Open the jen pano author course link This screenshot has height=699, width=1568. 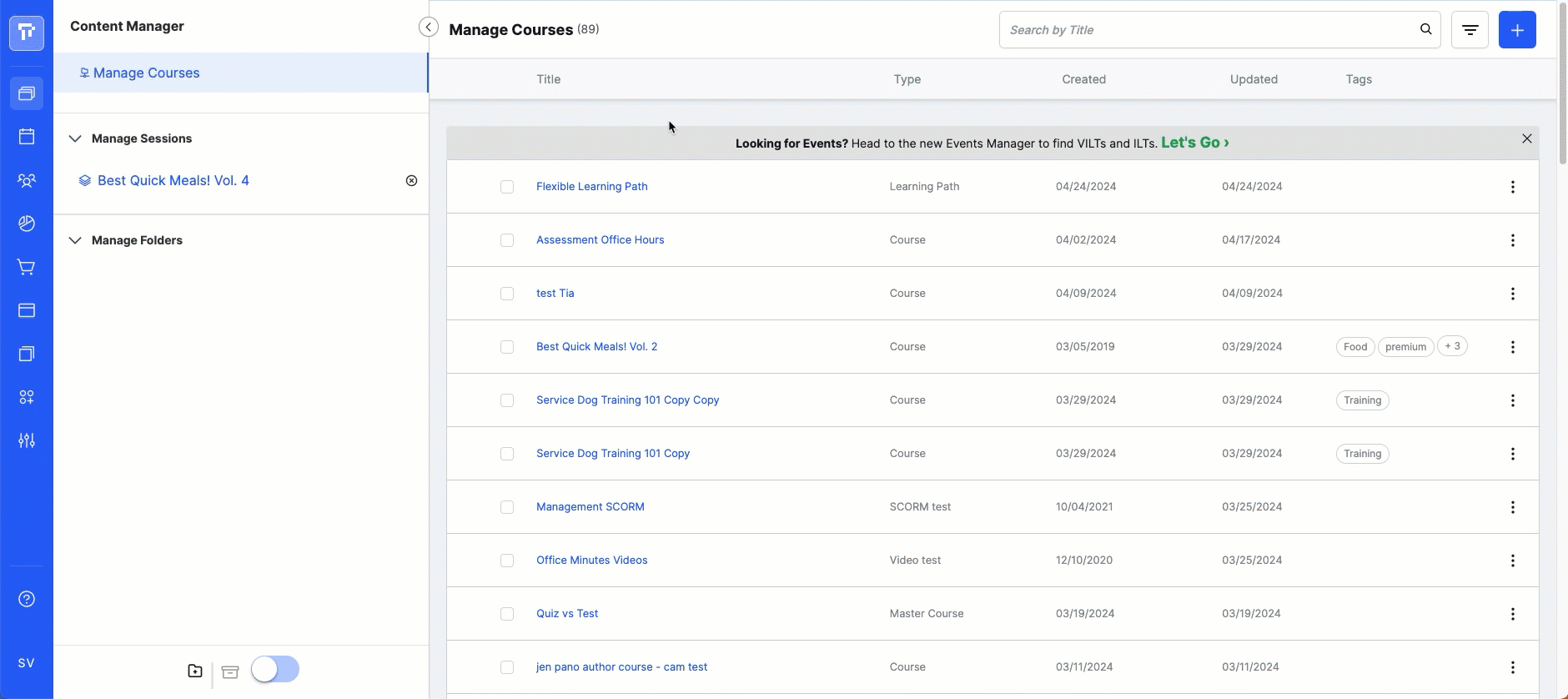pos(621,666)
